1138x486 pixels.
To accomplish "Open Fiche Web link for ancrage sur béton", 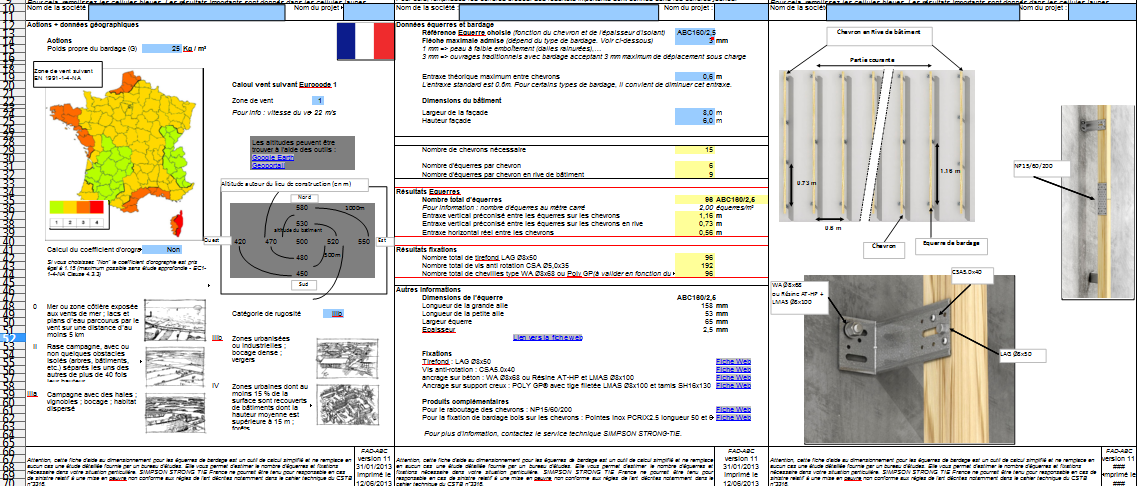I will 733,377.
